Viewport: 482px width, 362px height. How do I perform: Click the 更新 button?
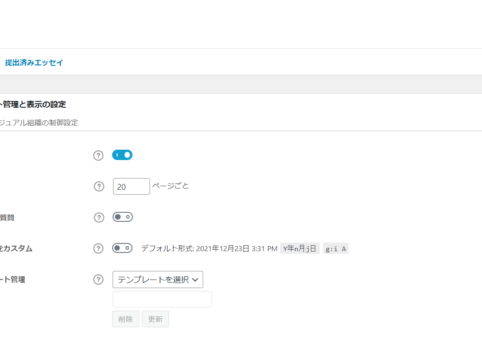[x=155, y=319]
